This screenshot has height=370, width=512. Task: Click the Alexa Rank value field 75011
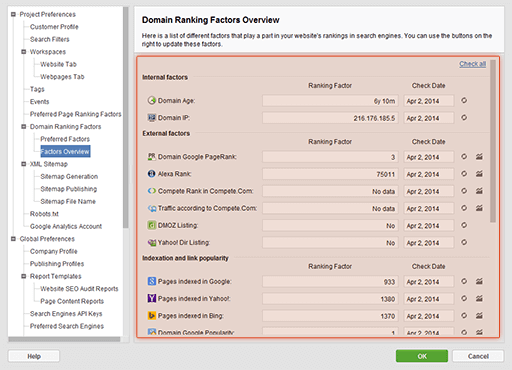pyautogui.click(x=330, y=174)
